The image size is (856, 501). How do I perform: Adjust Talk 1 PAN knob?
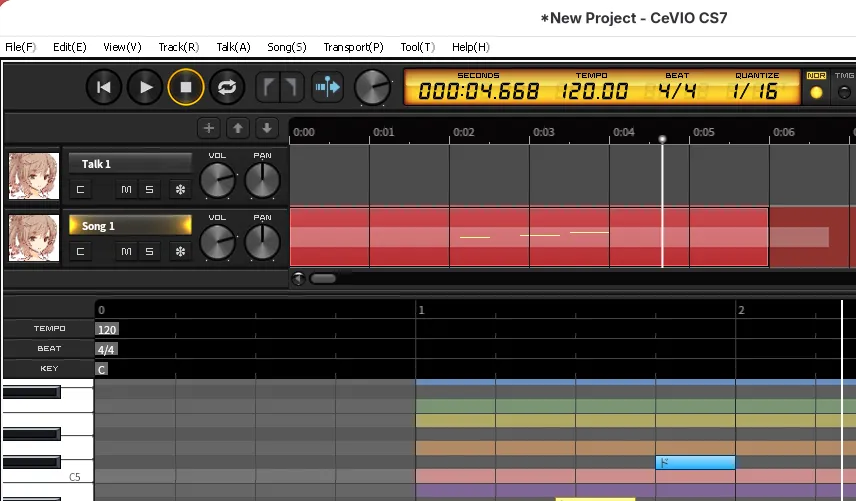(x=262, y=180)
